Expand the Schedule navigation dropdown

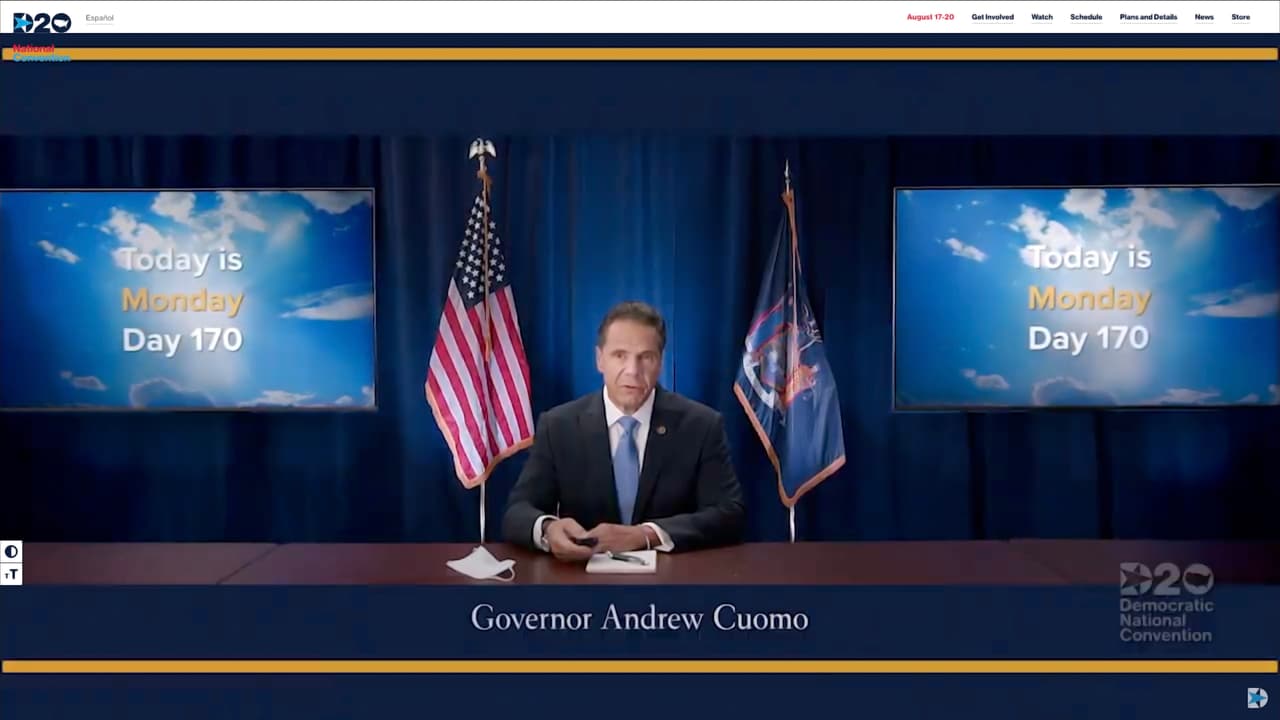tap(1086, 17)
